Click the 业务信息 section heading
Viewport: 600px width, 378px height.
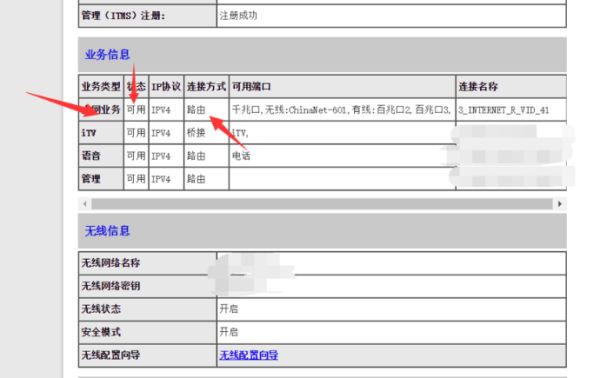pyautogui.click(x=108, y=55)
